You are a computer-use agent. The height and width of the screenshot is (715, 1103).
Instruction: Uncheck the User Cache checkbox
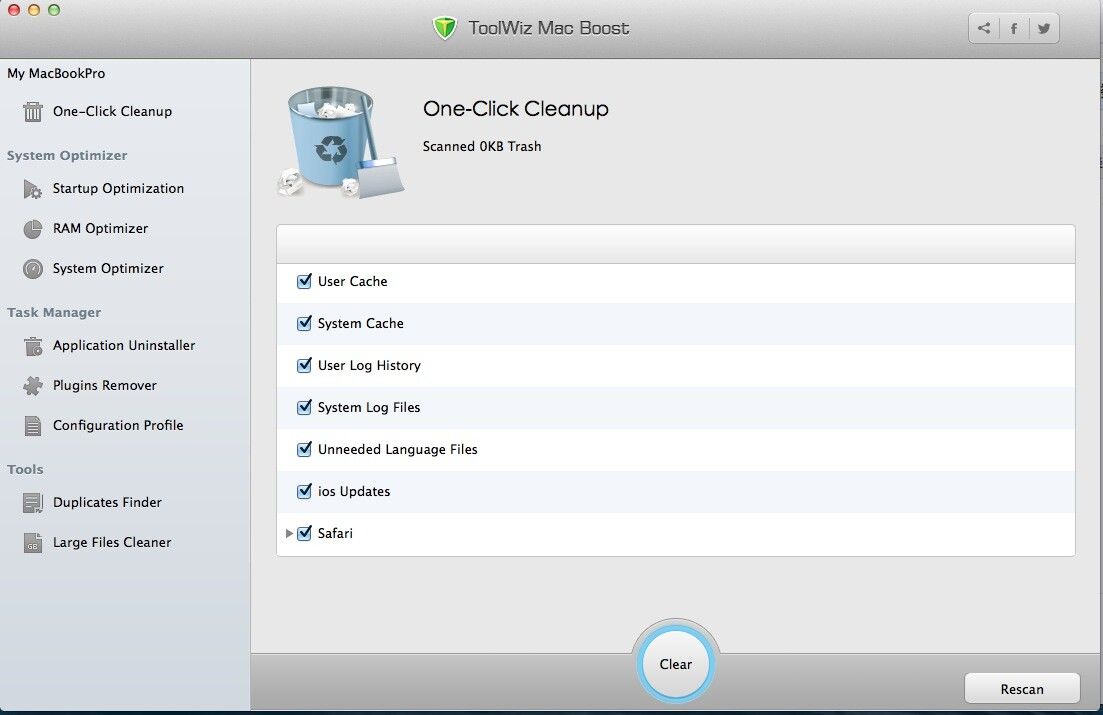tap(305, 281)
